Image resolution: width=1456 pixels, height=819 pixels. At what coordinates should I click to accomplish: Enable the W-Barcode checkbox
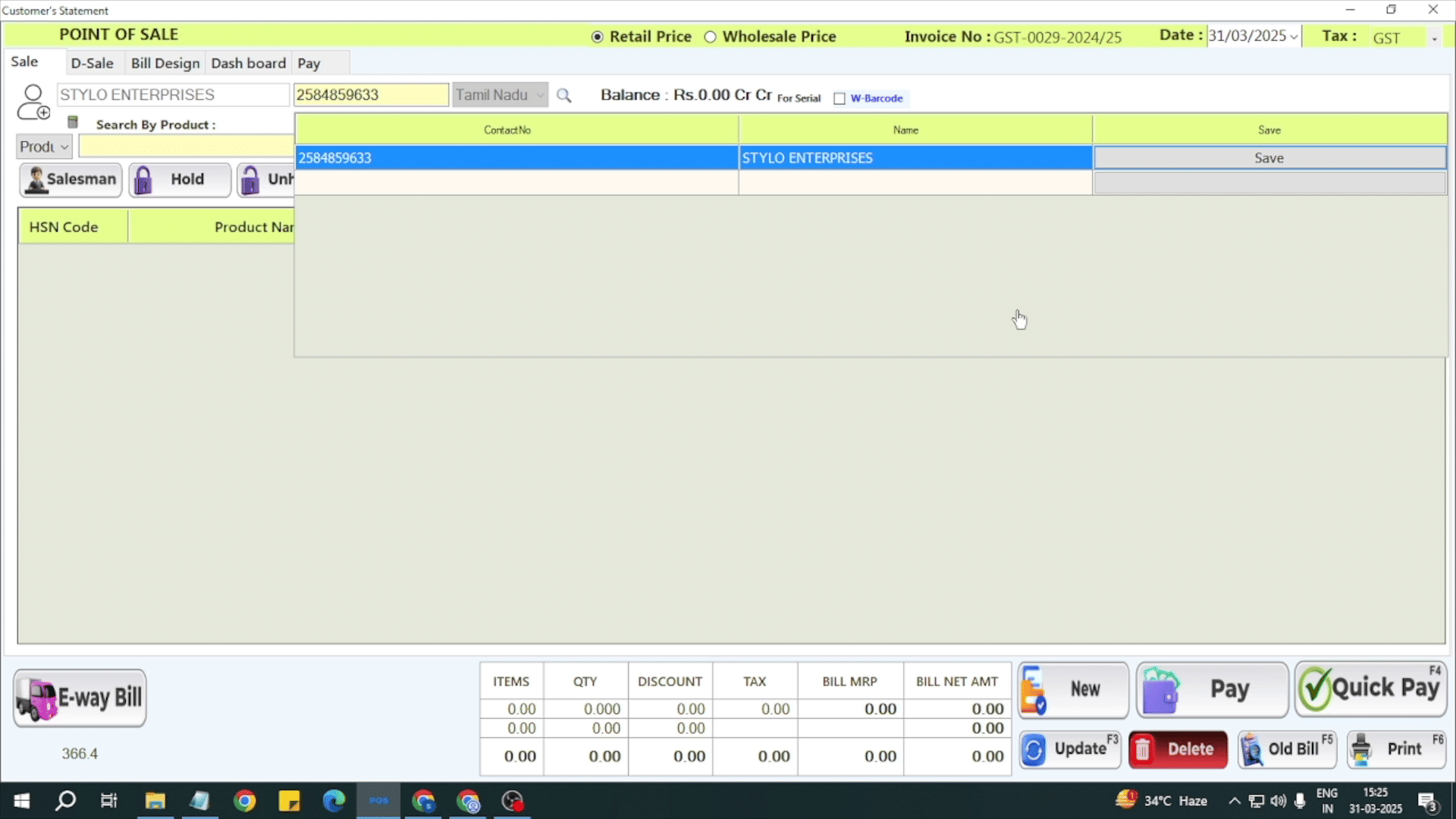click(x=839, y=99)
